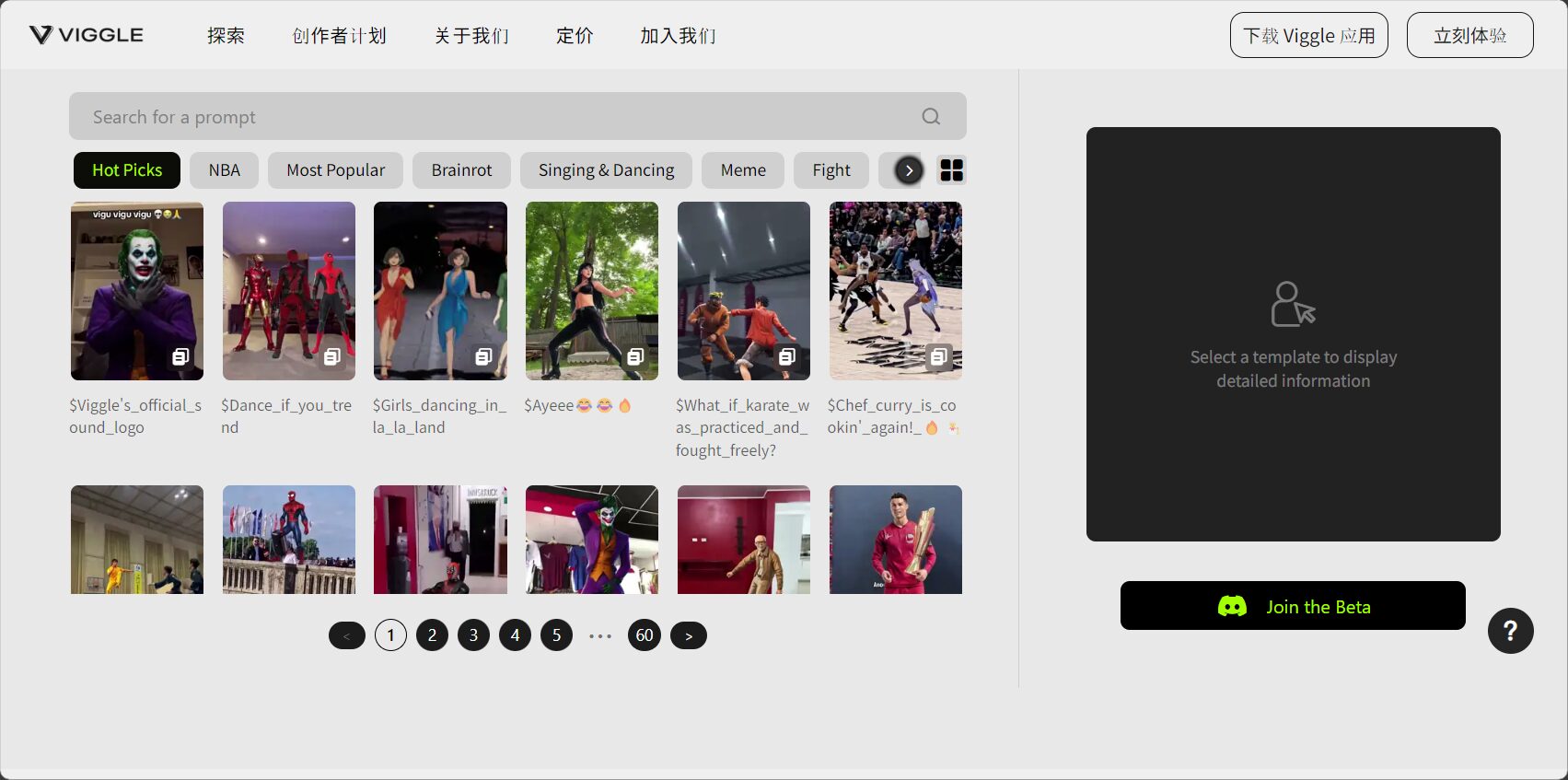Select the second-row dancing Joker thumbnail
This screenshot has height=780, width=1568.
click(592, 540)
